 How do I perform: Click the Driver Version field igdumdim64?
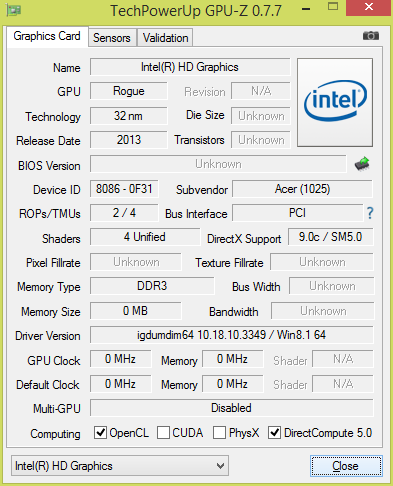click(231, 335)
